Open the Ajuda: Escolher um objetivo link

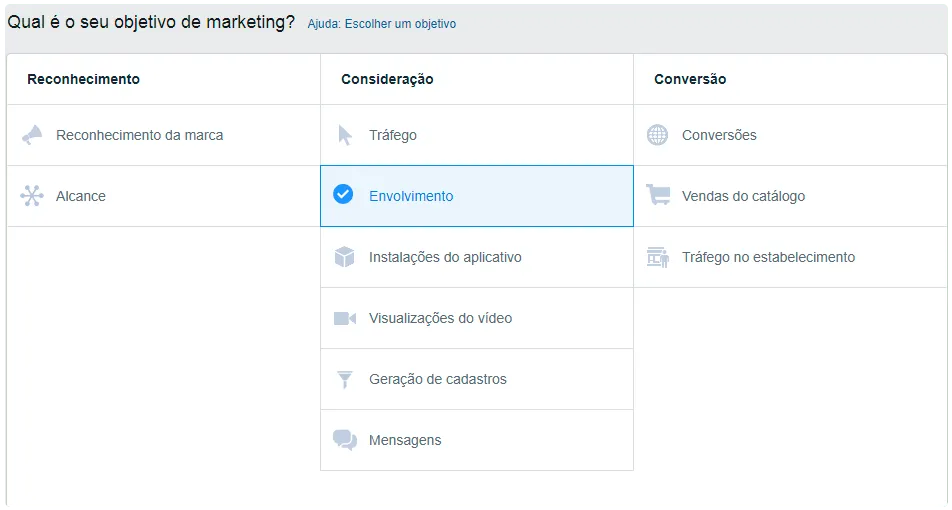[x=382, y=24]
